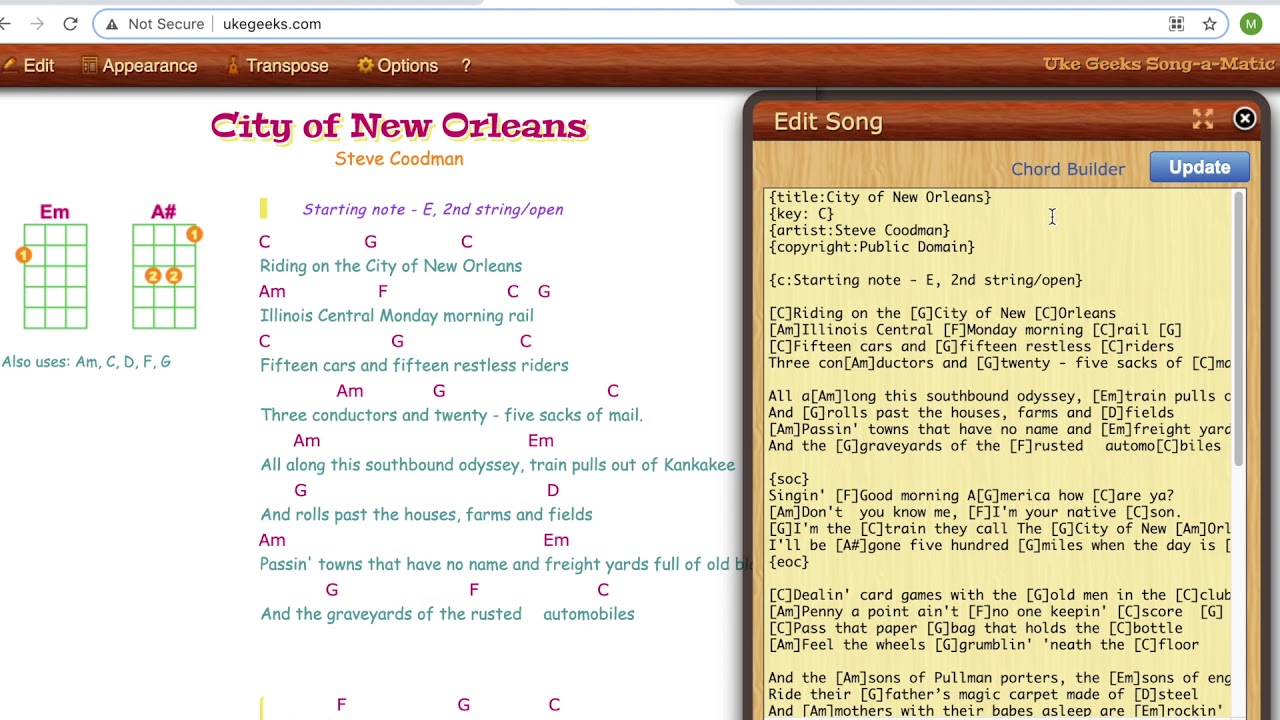Open the Options menu
This screenshot has height=720, width=1280.
(x=398, y=66)
